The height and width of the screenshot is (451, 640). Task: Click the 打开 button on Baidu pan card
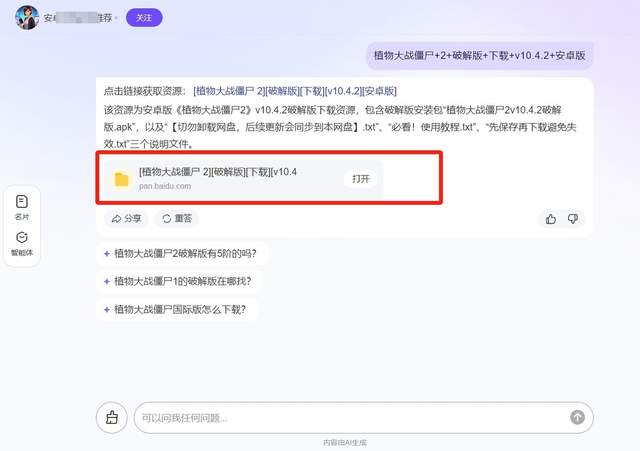[x=360, y=179]
